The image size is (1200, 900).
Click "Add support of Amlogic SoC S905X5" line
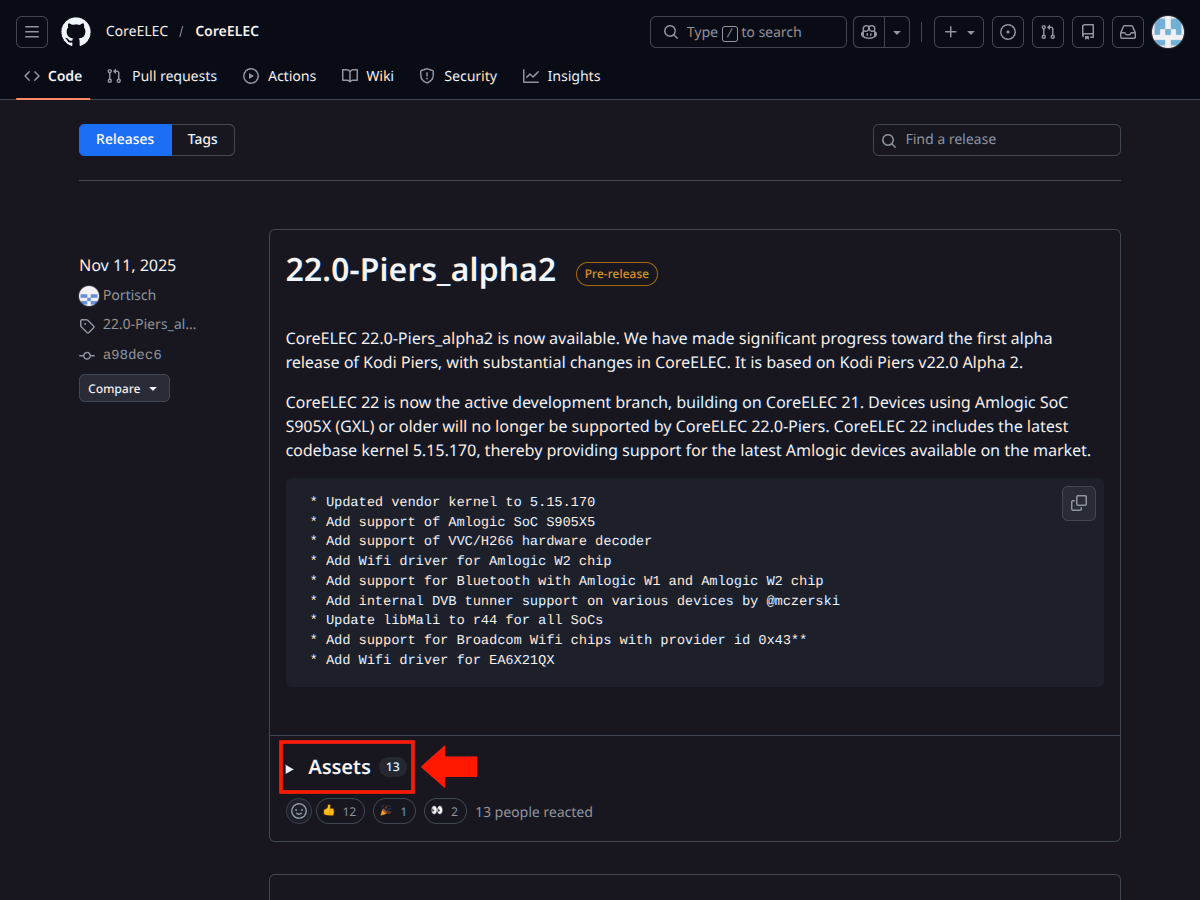tap(452, 522)
